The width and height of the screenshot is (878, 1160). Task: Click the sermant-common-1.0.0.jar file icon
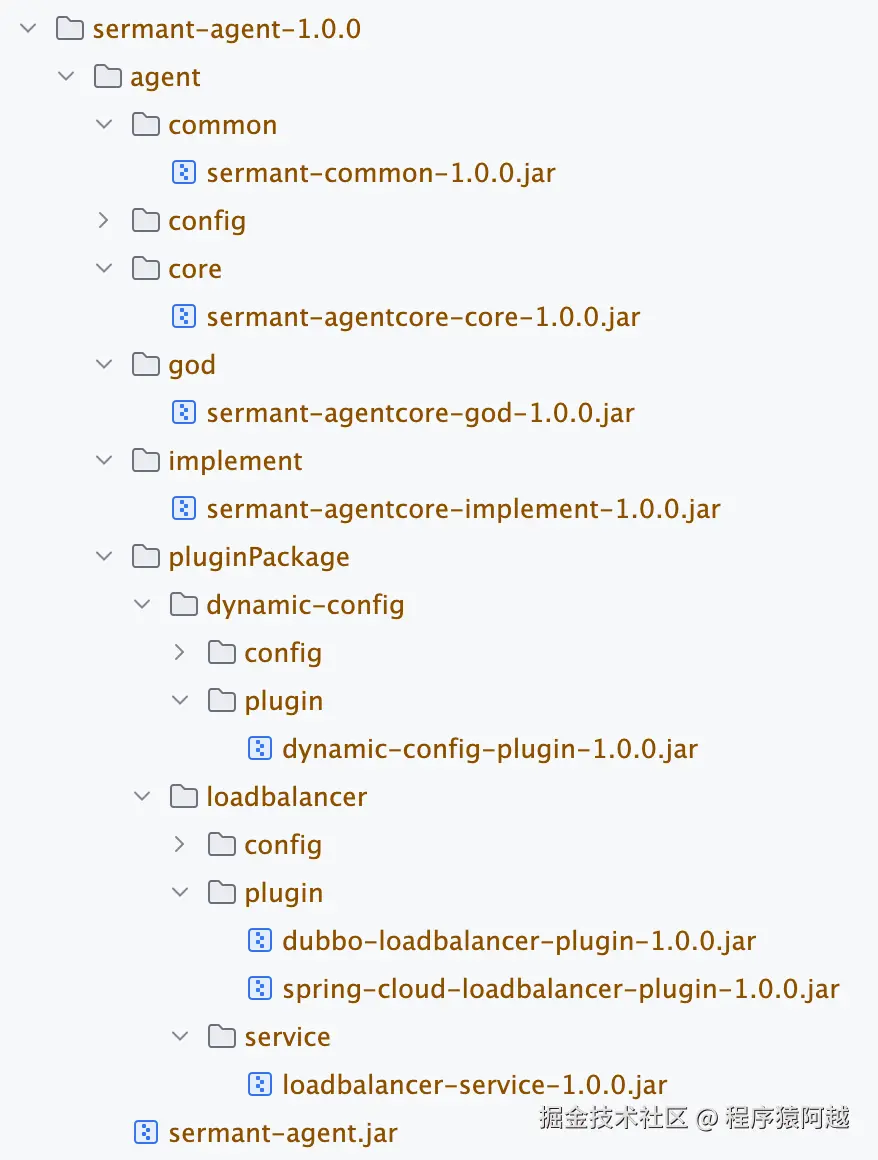(184, 173)
